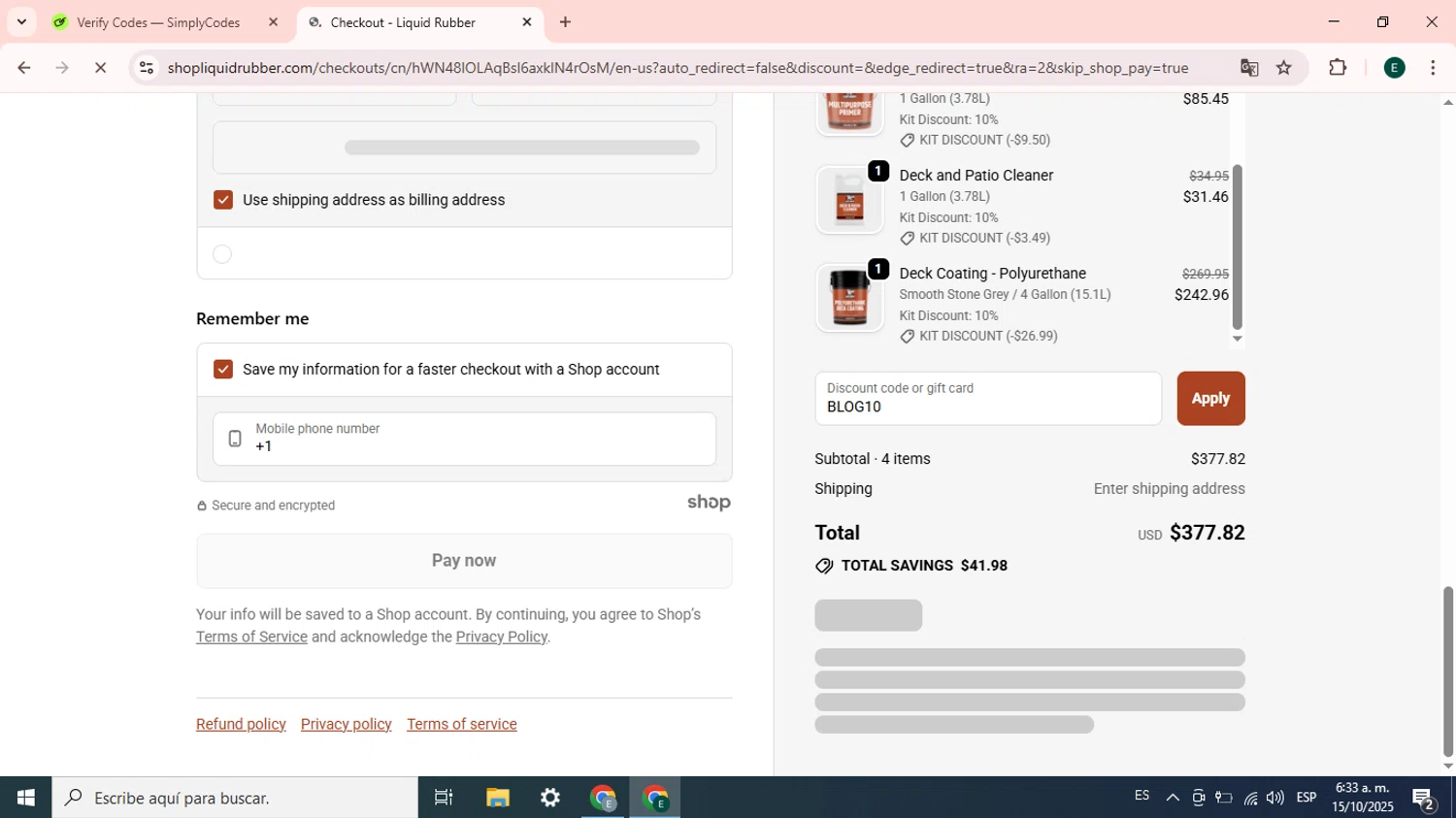The height and width of the screenshot is (818, 1456).
Task: Uncheck Save my information for faster checkout
Action: (223, 370)
